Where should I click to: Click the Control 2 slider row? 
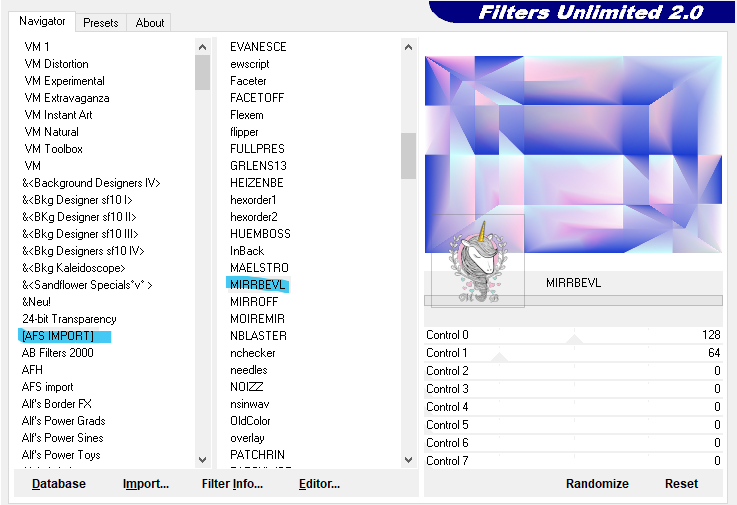tap(573, 371)
